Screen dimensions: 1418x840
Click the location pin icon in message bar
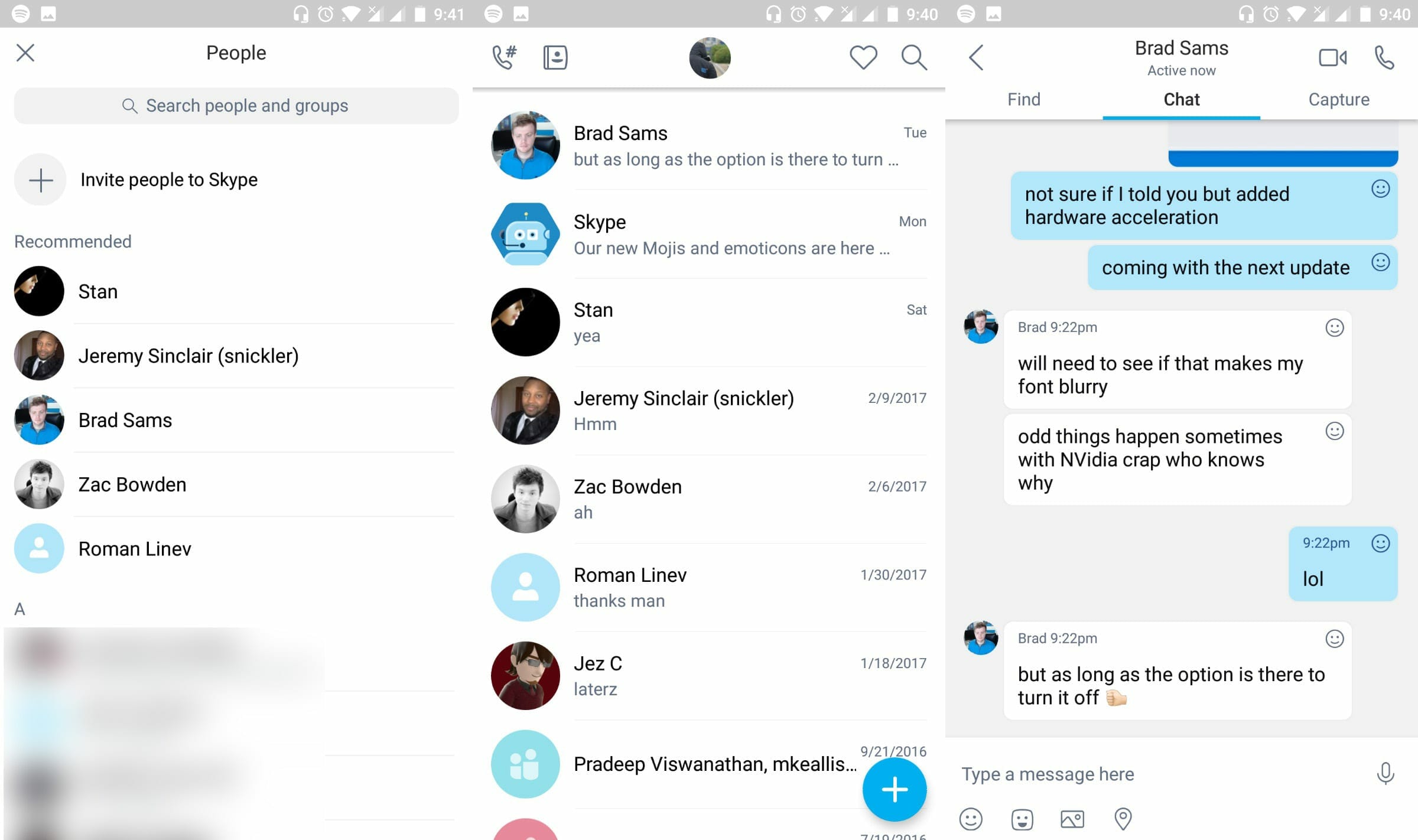point(1122,819)
